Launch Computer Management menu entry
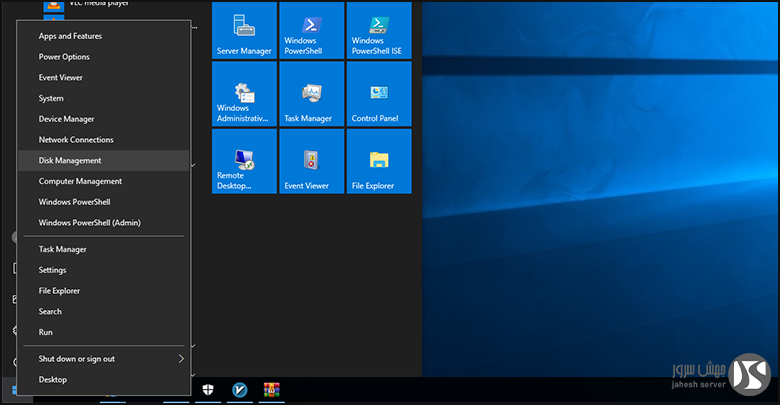 click(x=103, y=181)
